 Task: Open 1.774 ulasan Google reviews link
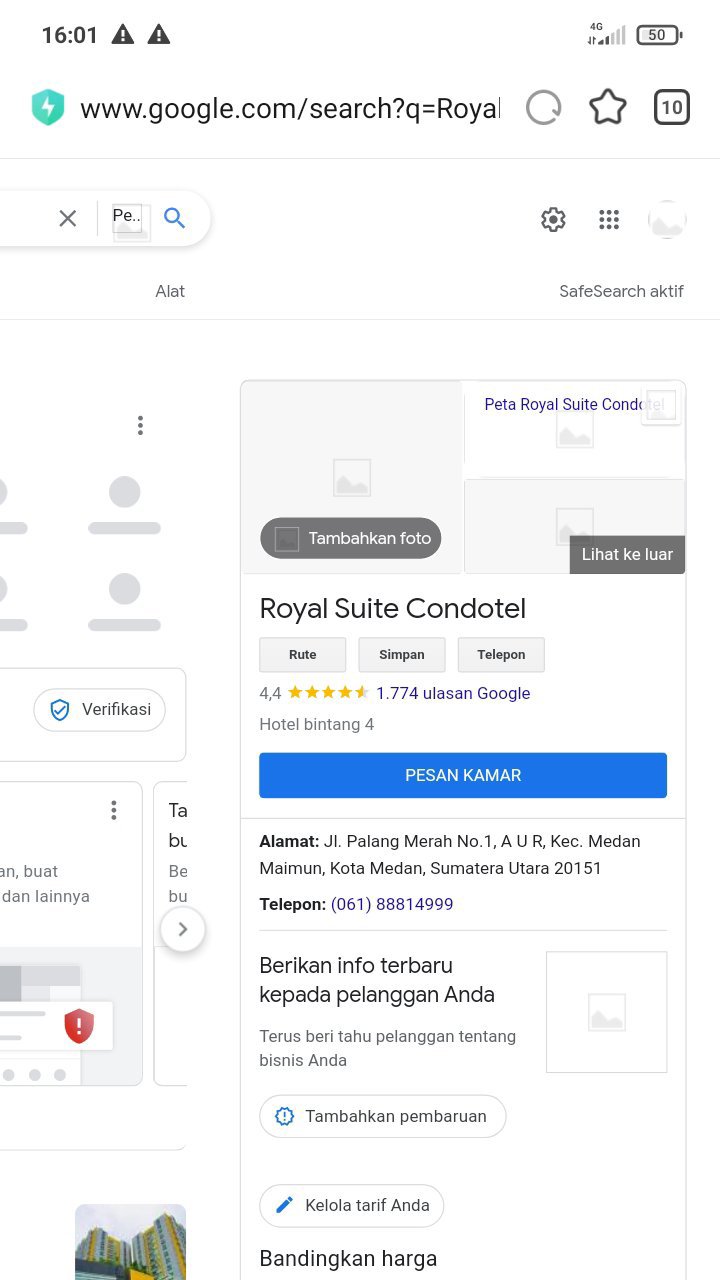[x=453, y=693]
